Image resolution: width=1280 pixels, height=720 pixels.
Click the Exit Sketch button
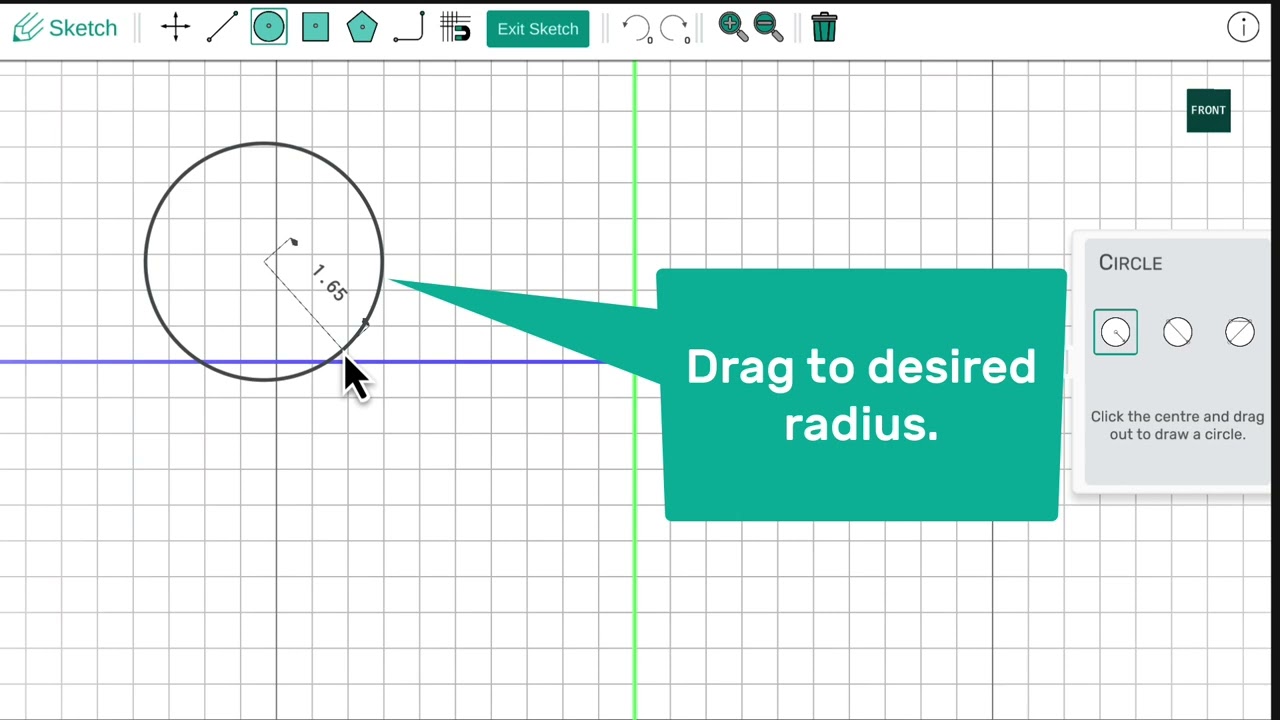coord(538,29)
